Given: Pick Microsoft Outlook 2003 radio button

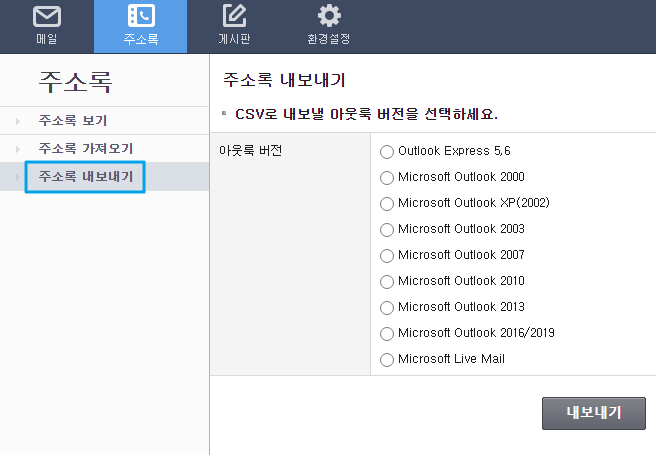Looking at the screenshot, I should (x=387, y=230).
